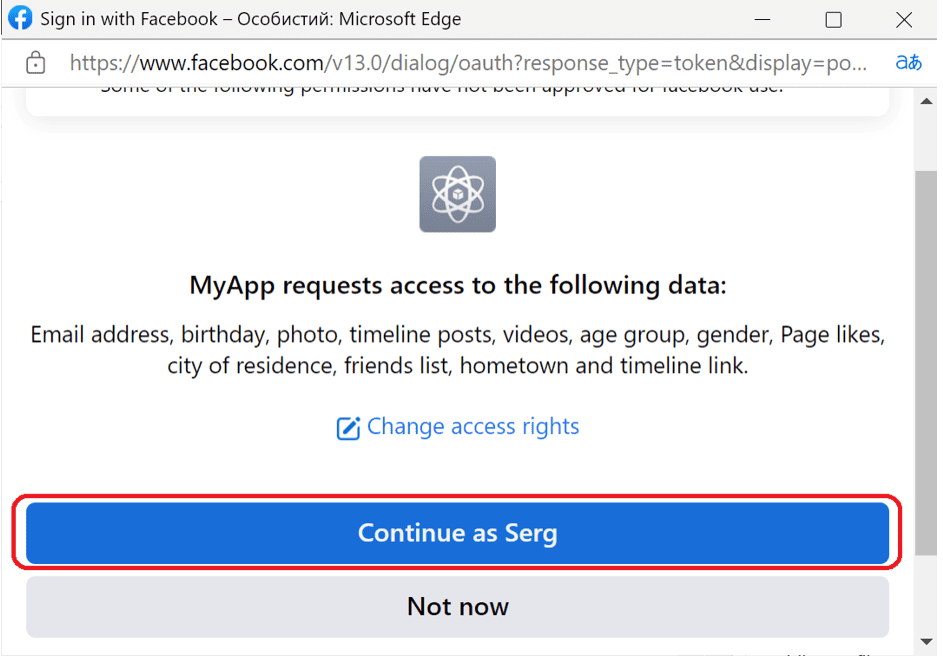Minimize the Sign in with Facebook window
The width and height of the screenshot is (943, 662).
(762, 19)
